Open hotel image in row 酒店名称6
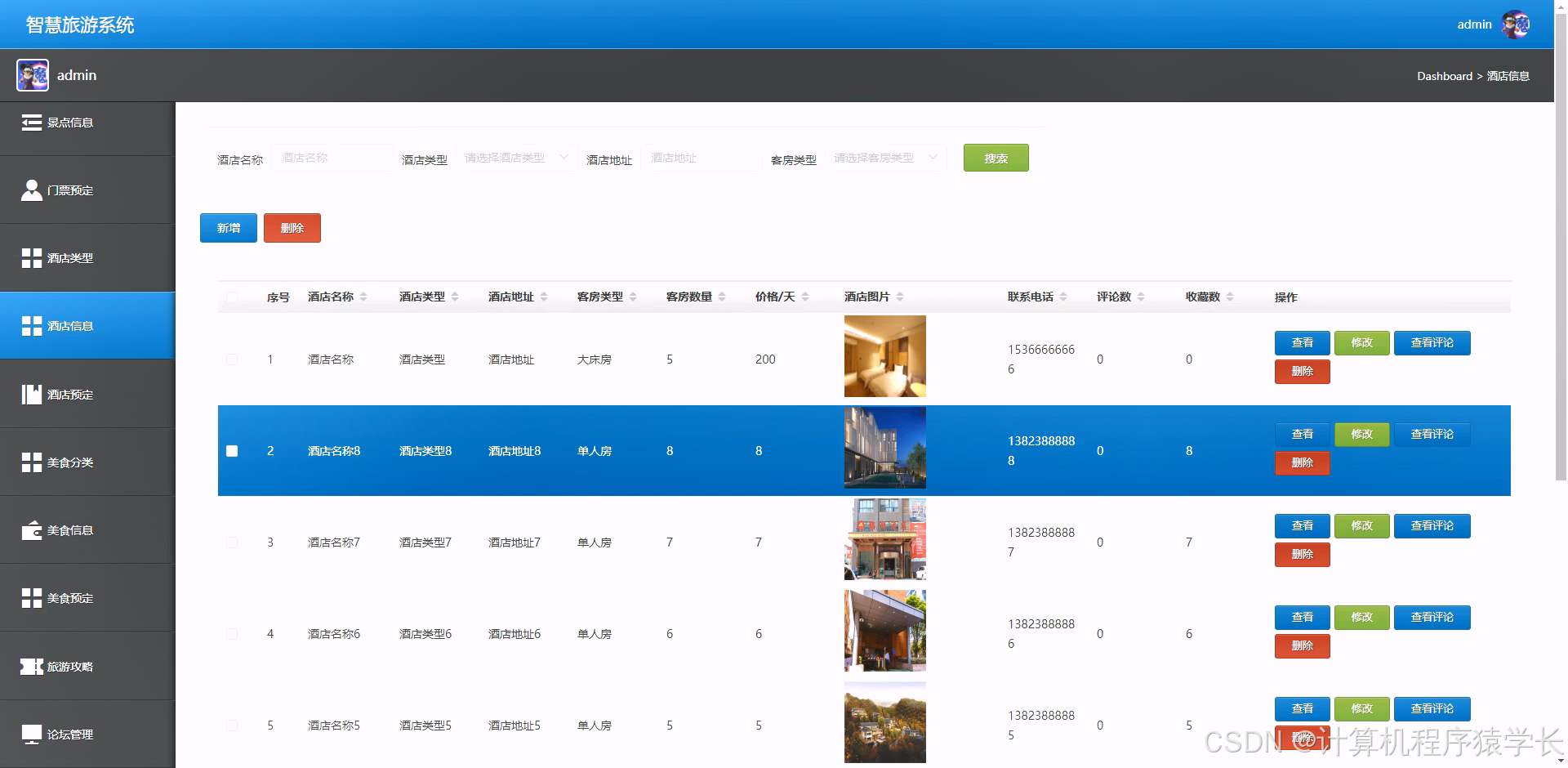The height and width of the screenshot is (768, 1568). [885, 631]
